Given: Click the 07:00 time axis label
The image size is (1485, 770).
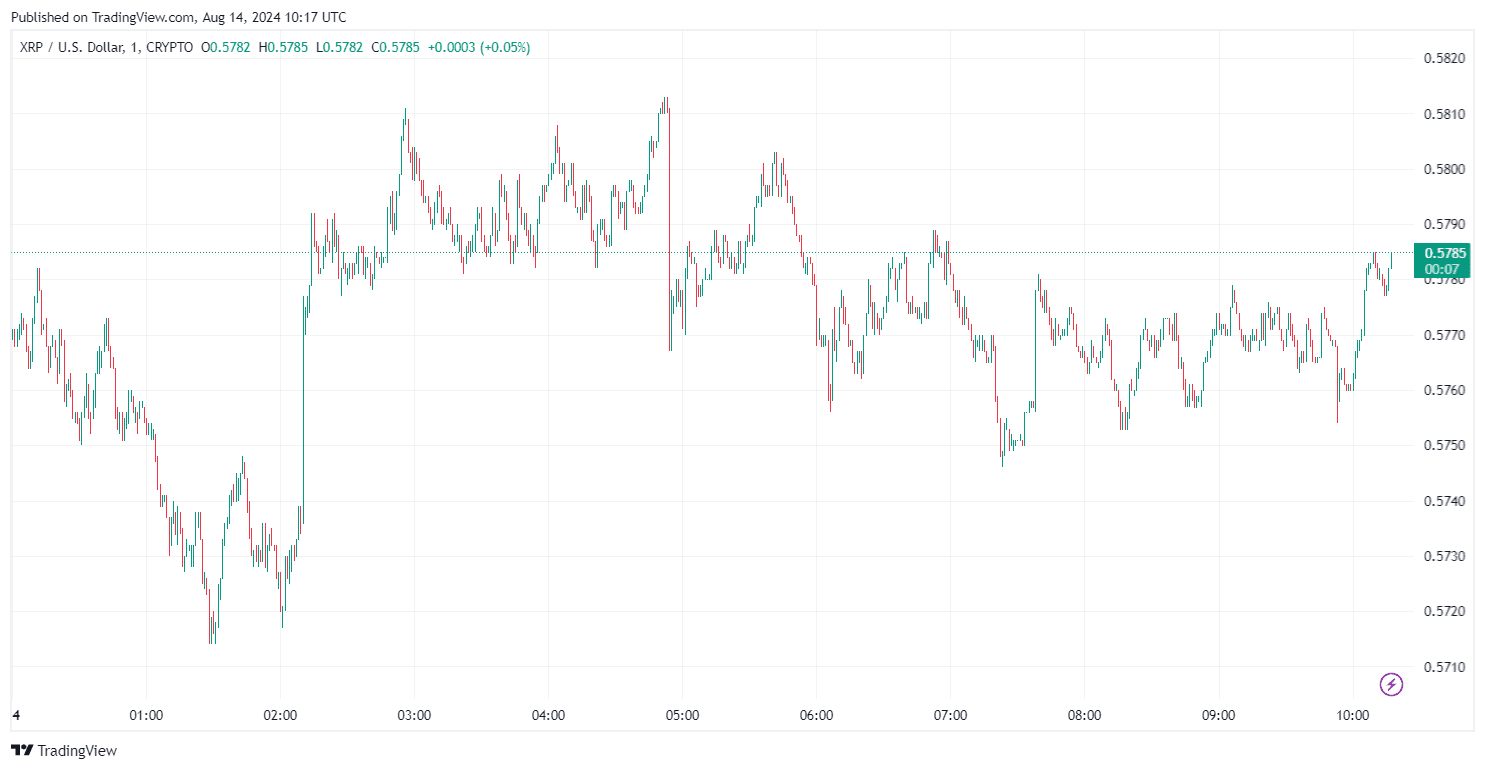Looking at the screenshot, I should point(950,716).
